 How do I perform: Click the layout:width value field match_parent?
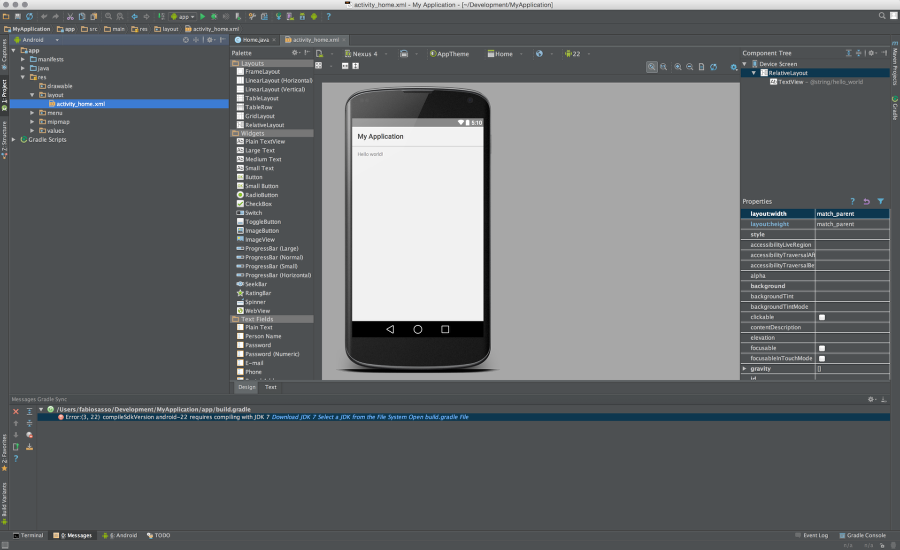click(852, 214)
